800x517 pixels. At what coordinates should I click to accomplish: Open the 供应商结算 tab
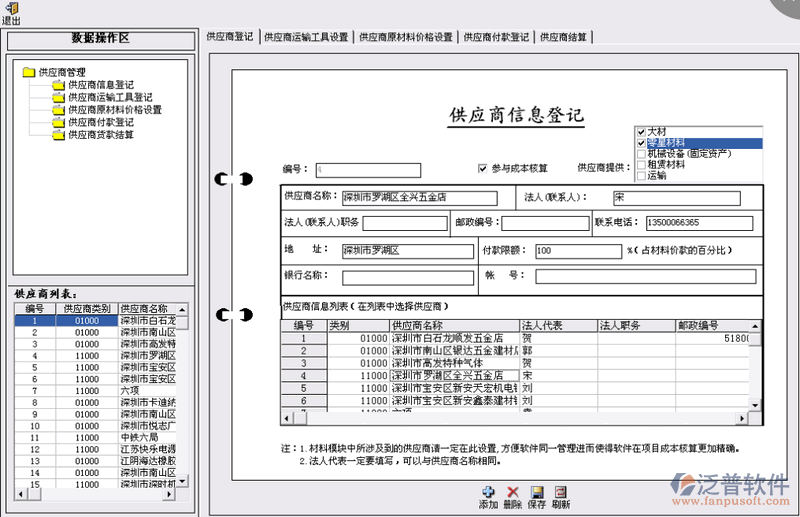564,37
